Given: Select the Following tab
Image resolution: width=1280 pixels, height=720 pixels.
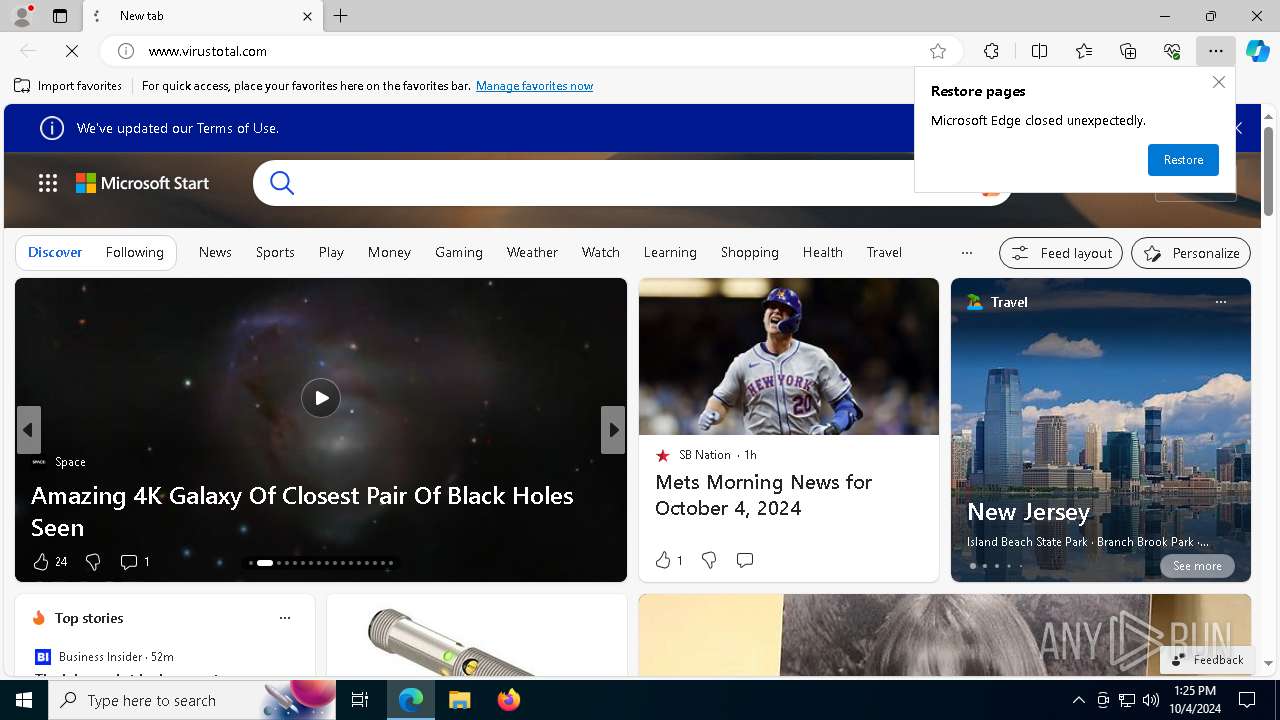Looking at the screenshot, I should click(x=134, y=252).
